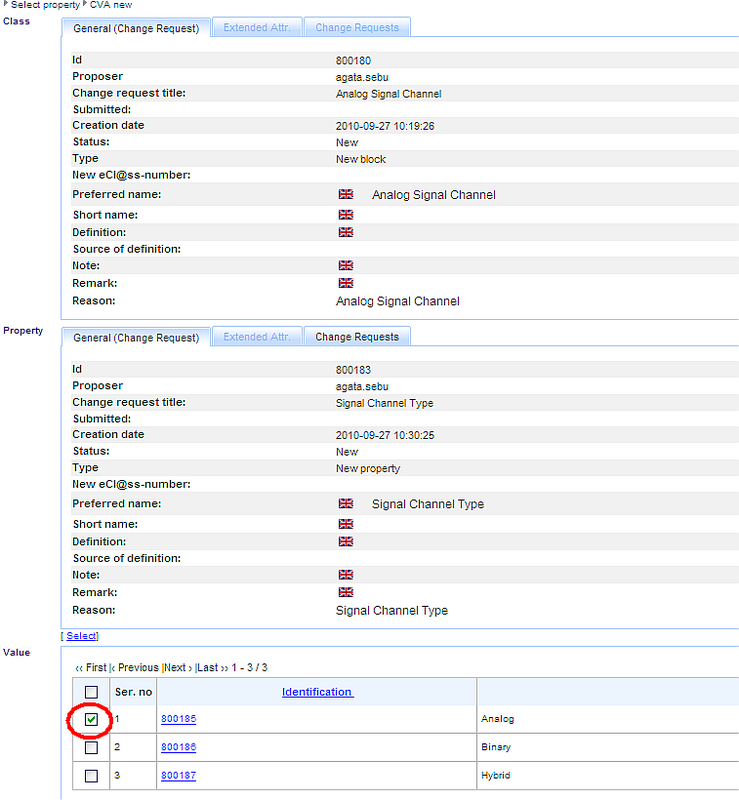Open Change Requests tab in Class section
Image resolution: width=739 pixels, height=800 pixels.
click(x=357, y=28)
